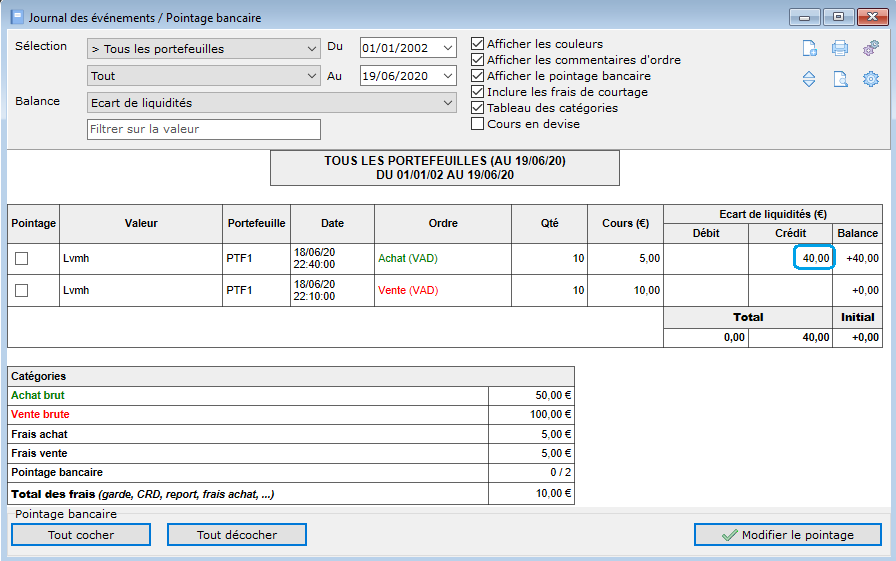Click Lvmh in the Vente row
Screen dimensions: 896x561
click(76, 290)
